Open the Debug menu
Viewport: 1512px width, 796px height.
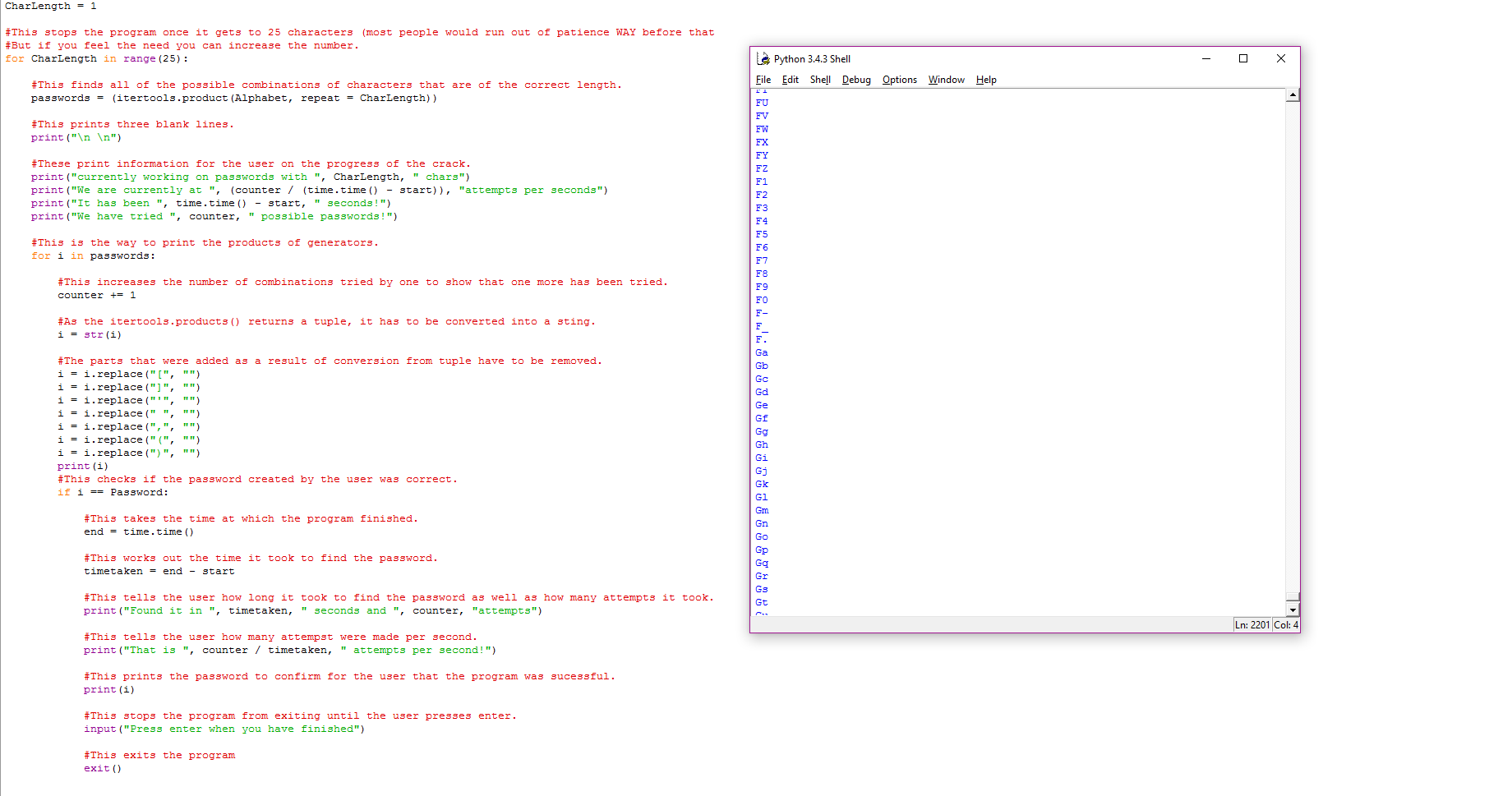click(855, 80)
